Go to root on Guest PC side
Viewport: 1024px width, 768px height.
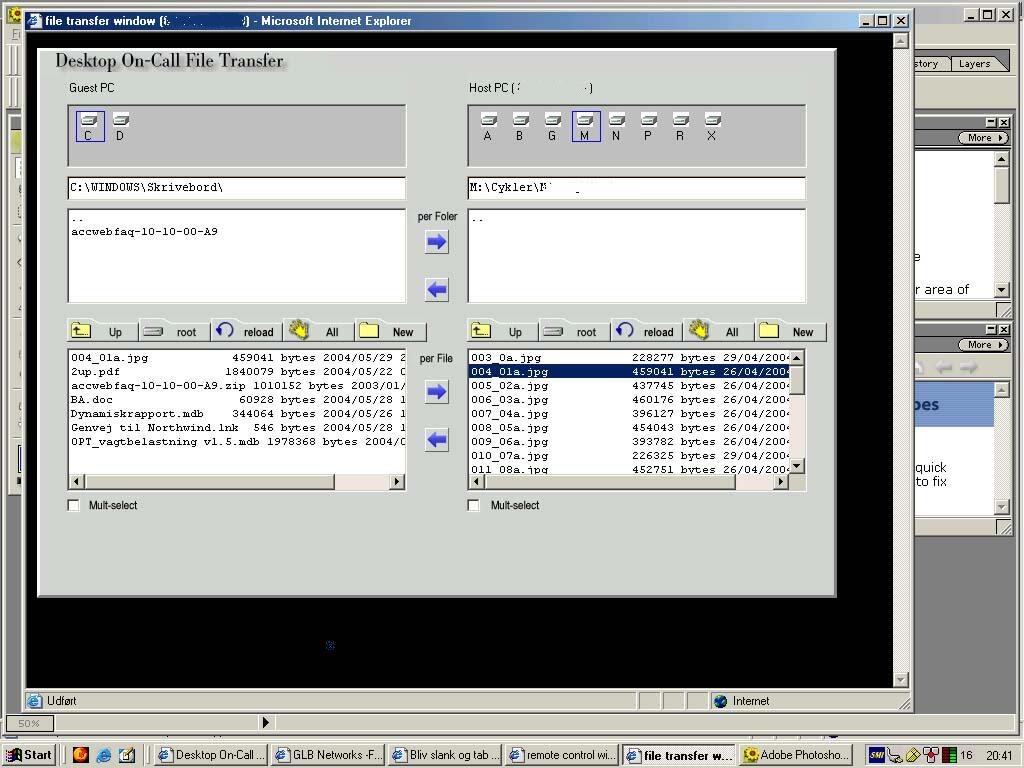point(174,331)
